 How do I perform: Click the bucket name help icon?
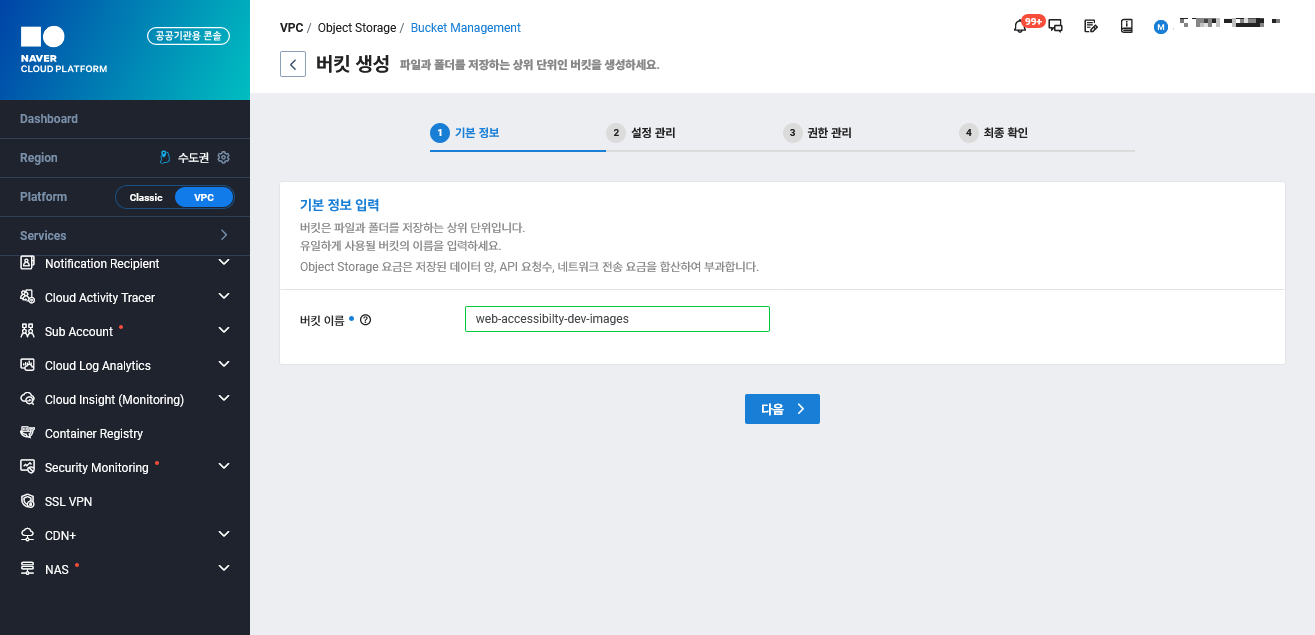[365, 321]
